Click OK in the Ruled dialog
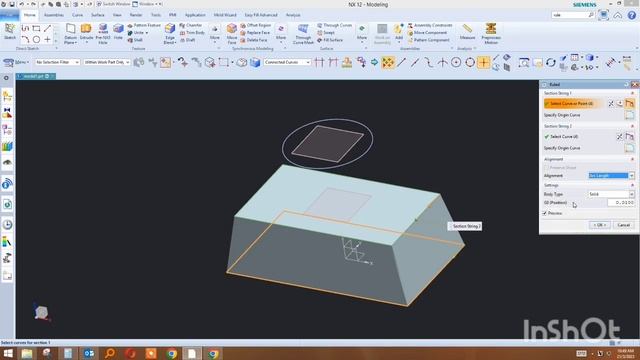 point(600,225)
